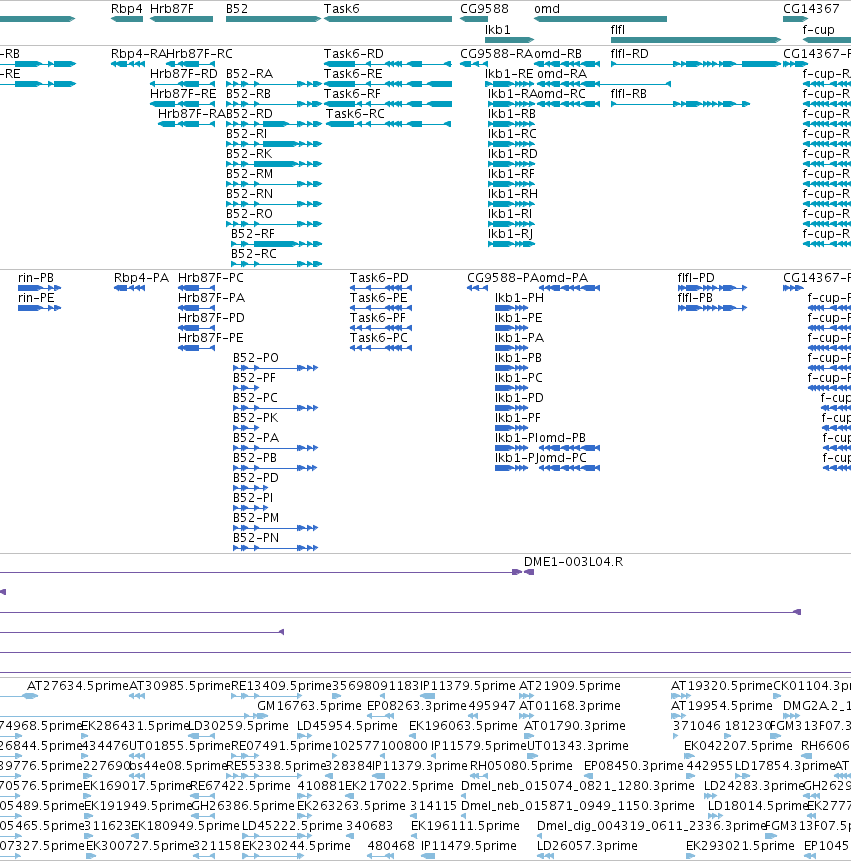Click the CG14367 gene label
Image resolution: width=851 pixels, height=861 pixels.
pyautogui.click(x=811, y=9)
